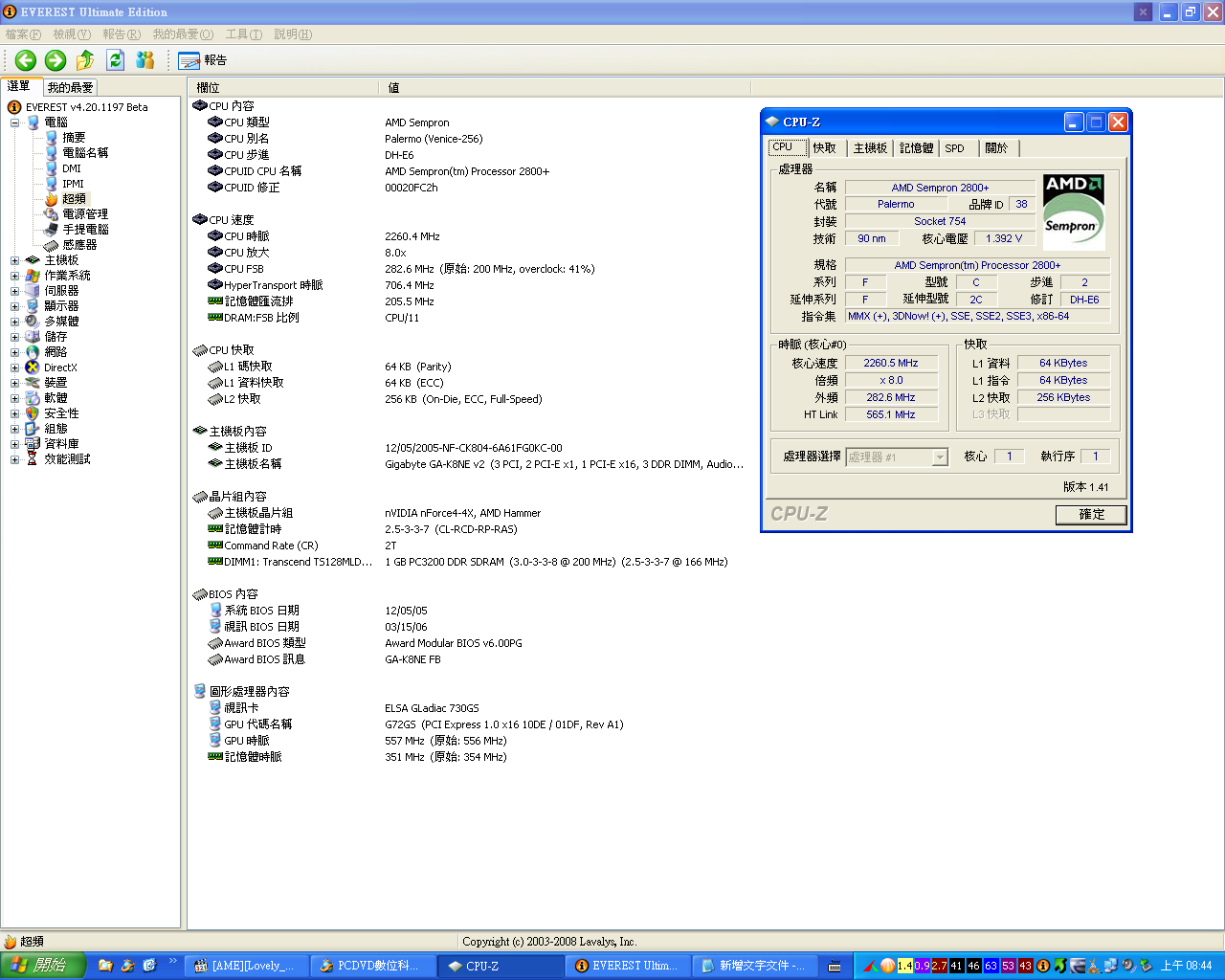The image size is (1225, 980).
Task: Click the EVEREST Ultim... taskbar button
Action: [628, 966]
